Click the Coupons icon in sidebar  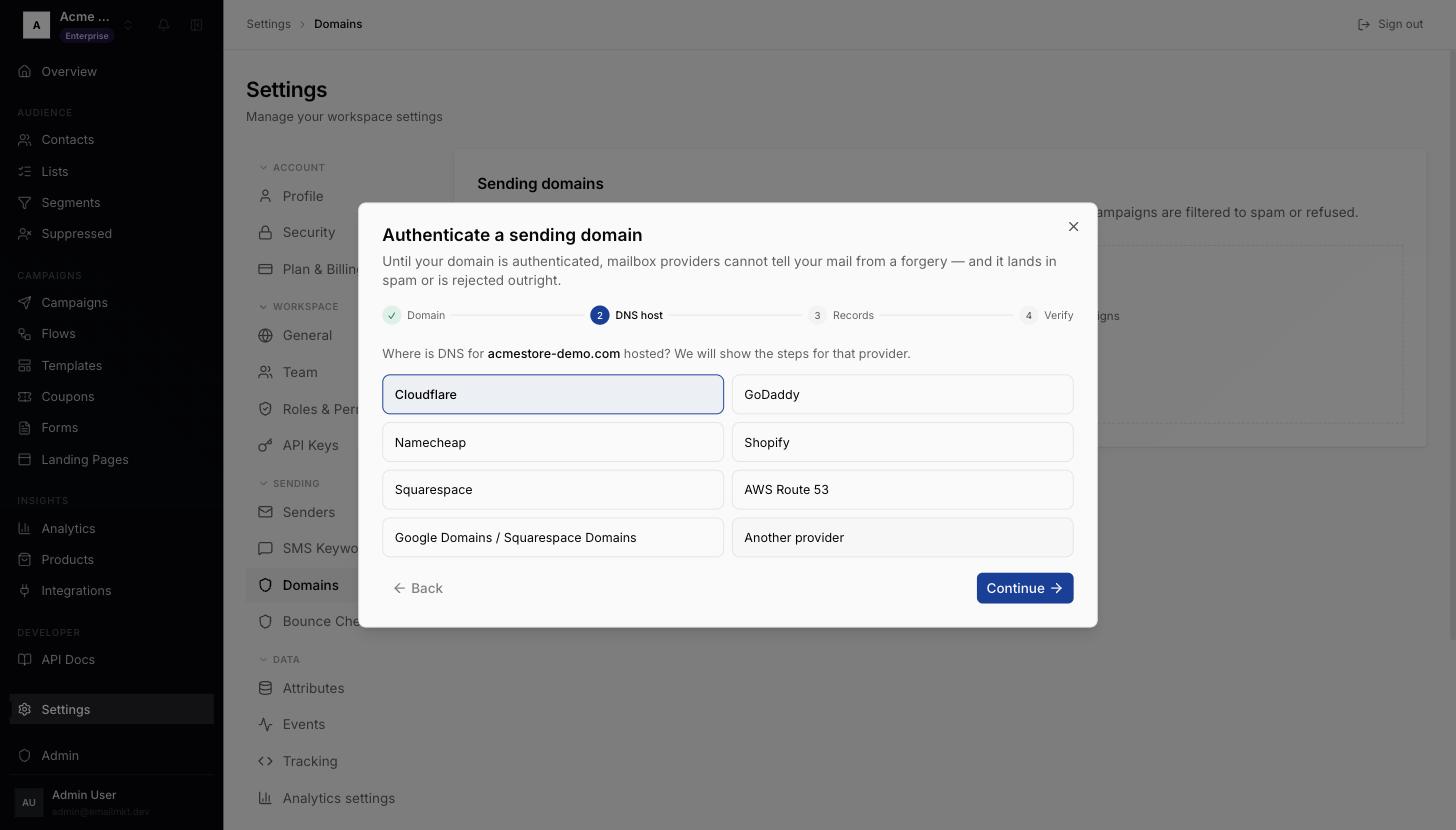coord(25,397)
